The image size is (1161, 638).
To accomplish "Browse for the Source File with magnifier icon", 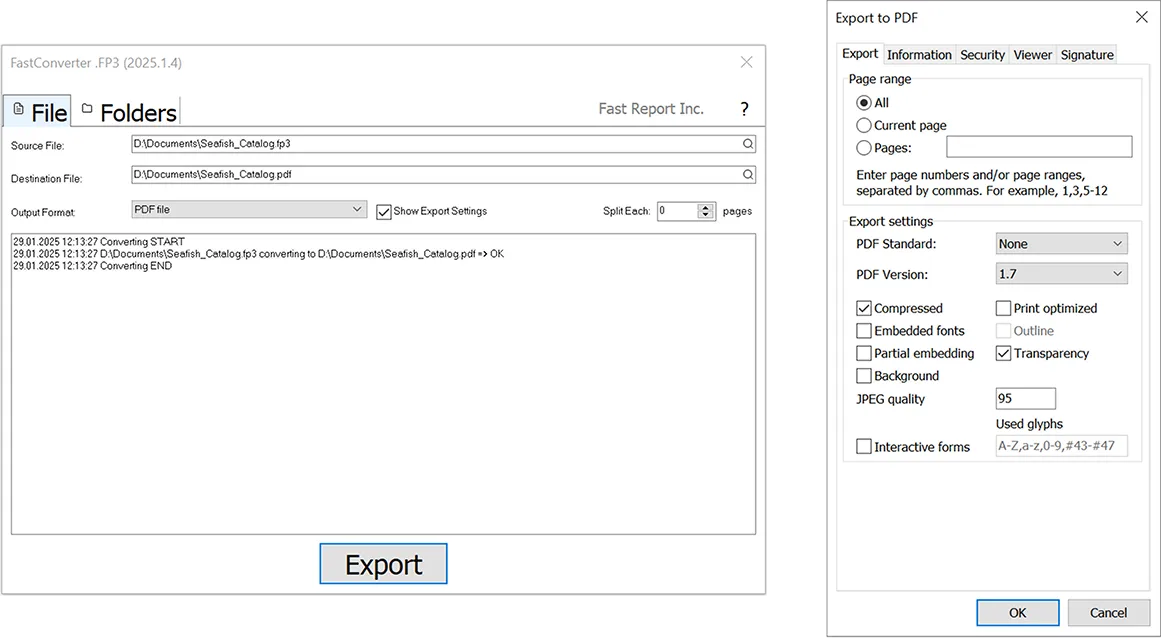I will pyautogui.click(x=748, y=144).
